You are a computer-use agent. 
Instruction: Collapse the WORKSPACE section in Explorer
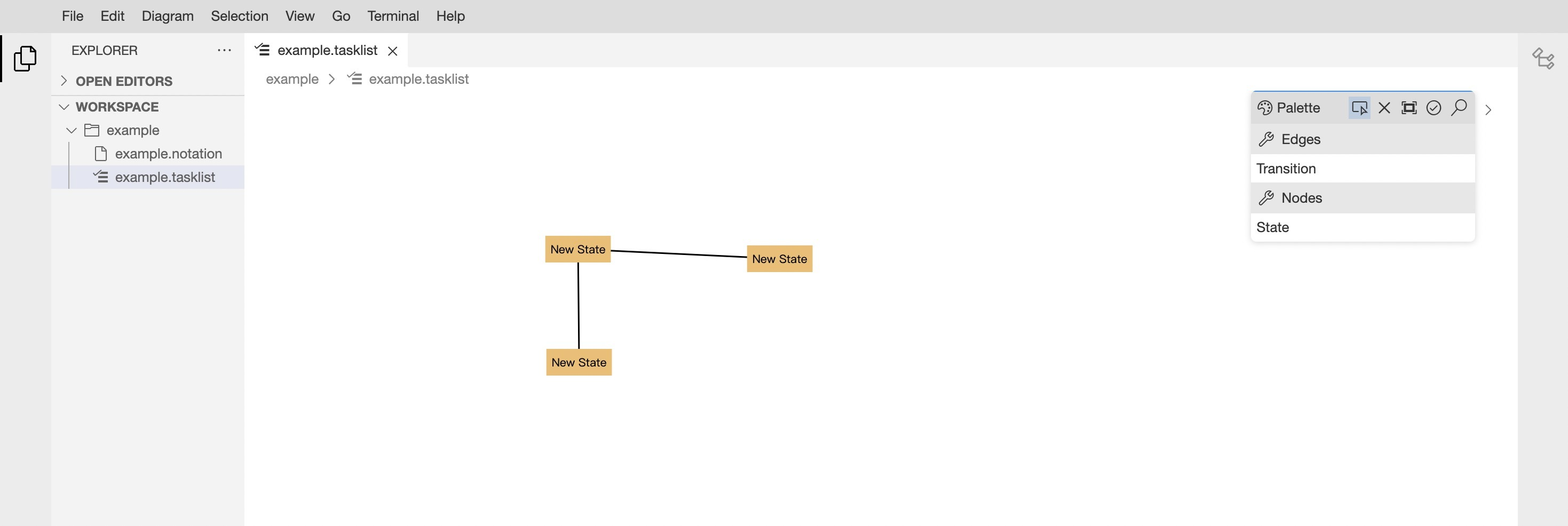[x=65, y=106]
